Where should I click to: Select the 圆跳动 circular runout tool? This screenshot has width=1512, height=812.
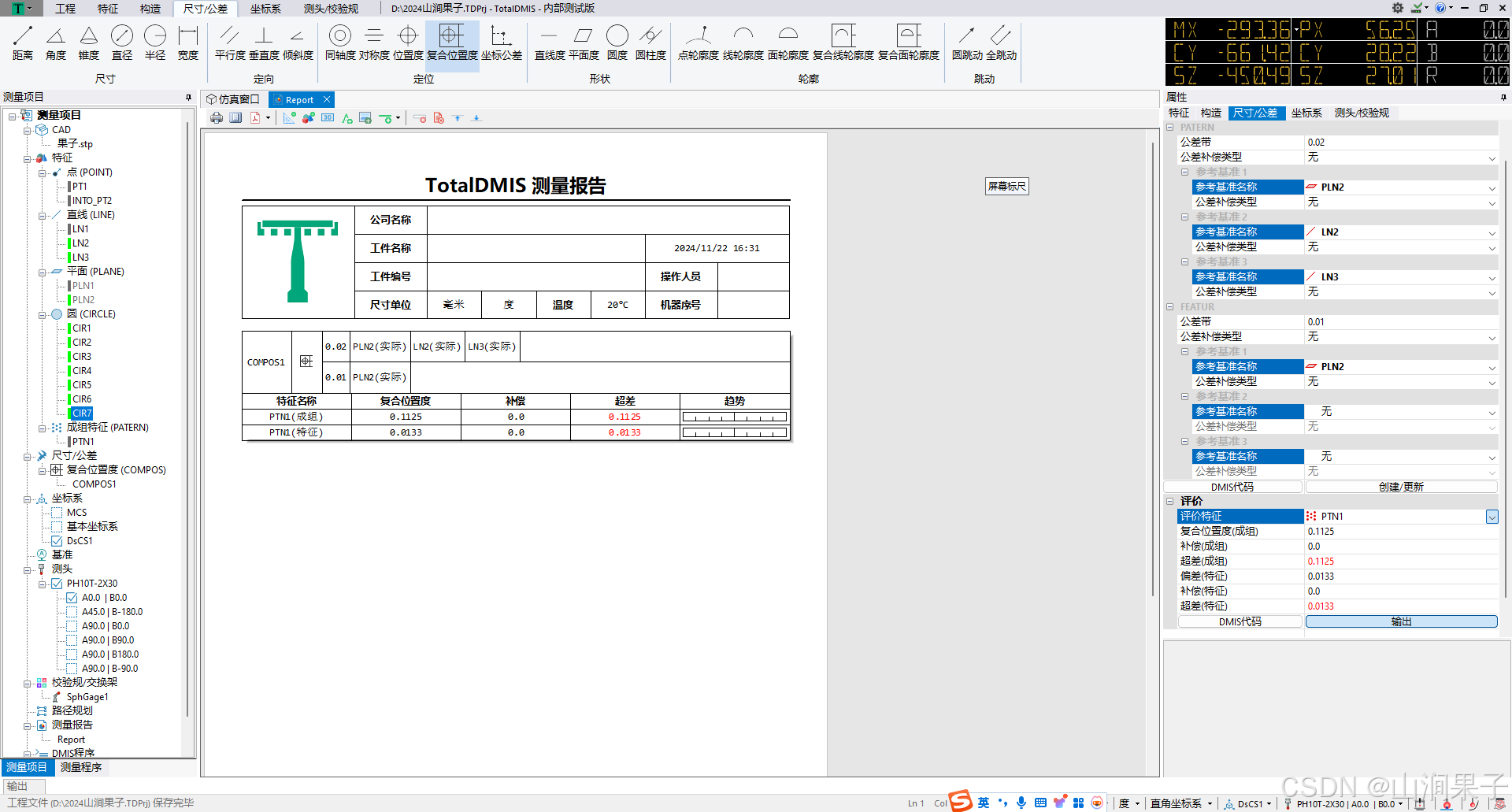[x=967, y=43]
